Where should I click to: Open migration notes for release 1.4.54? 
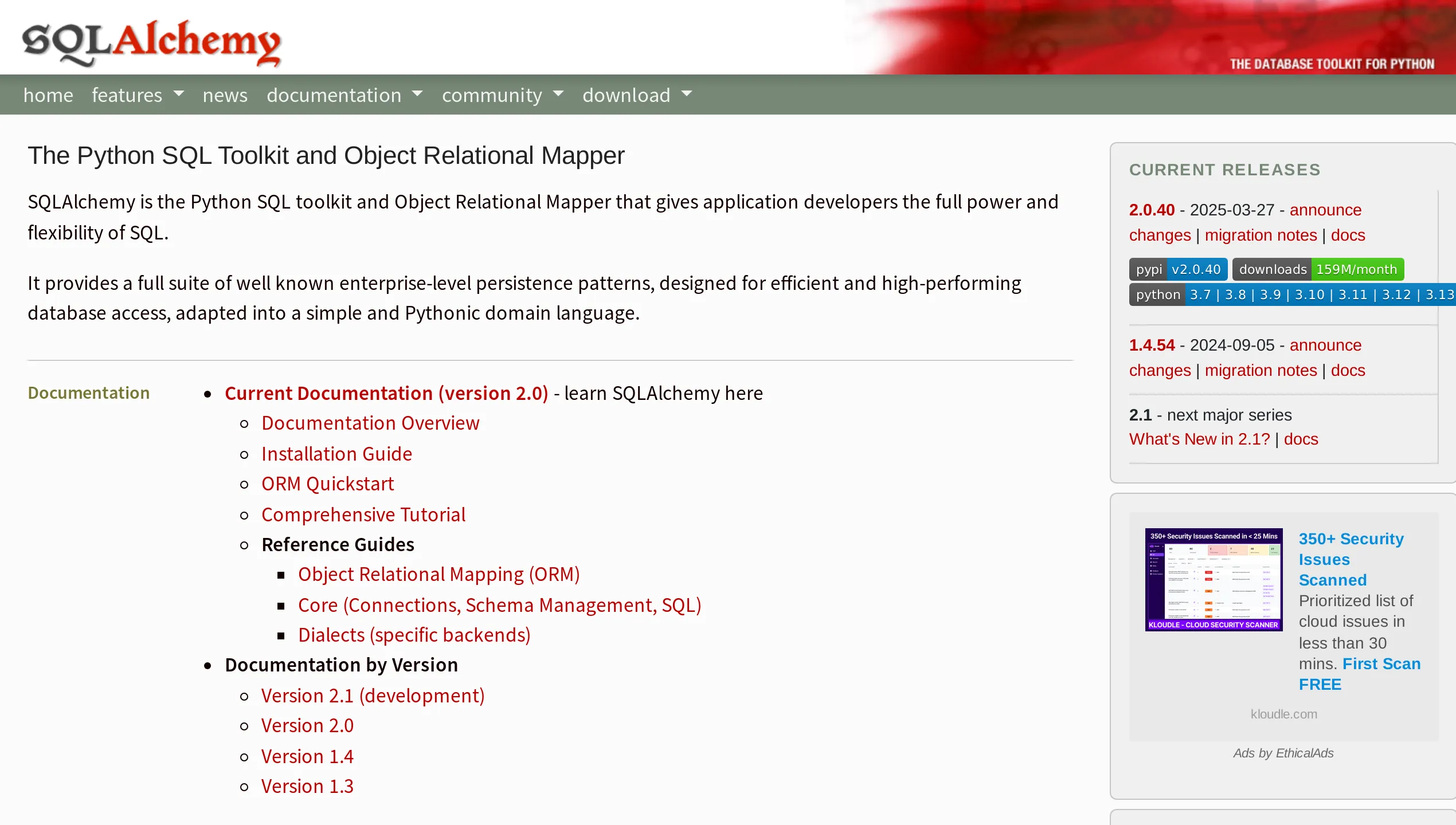pyautogui.click(x=1261, y=370)
